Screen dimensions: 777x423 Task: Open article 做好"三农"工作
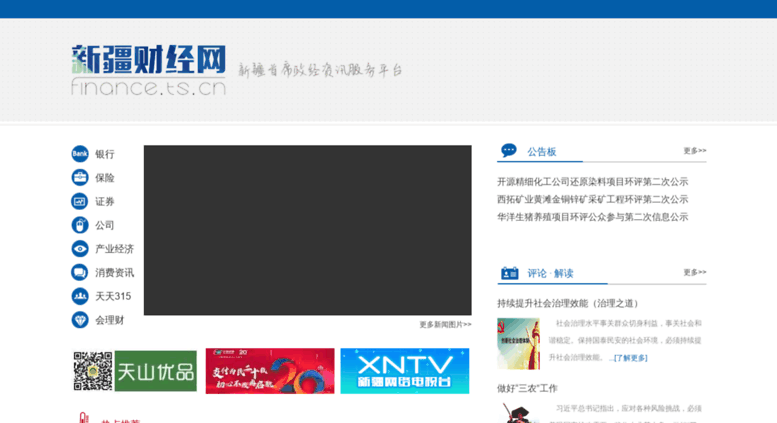[x=527, y=388]
